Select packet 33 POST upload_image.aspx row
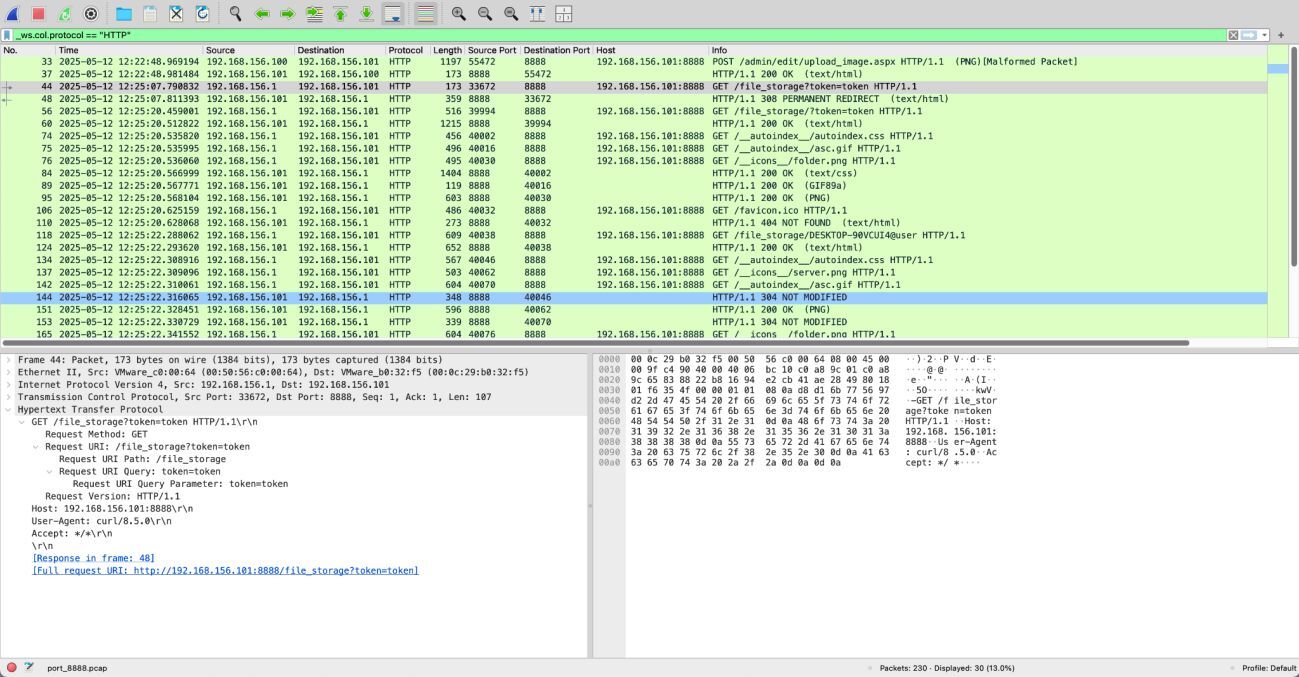The height and width of the screenshot is (677, 1299). click(x=633, y=62)
